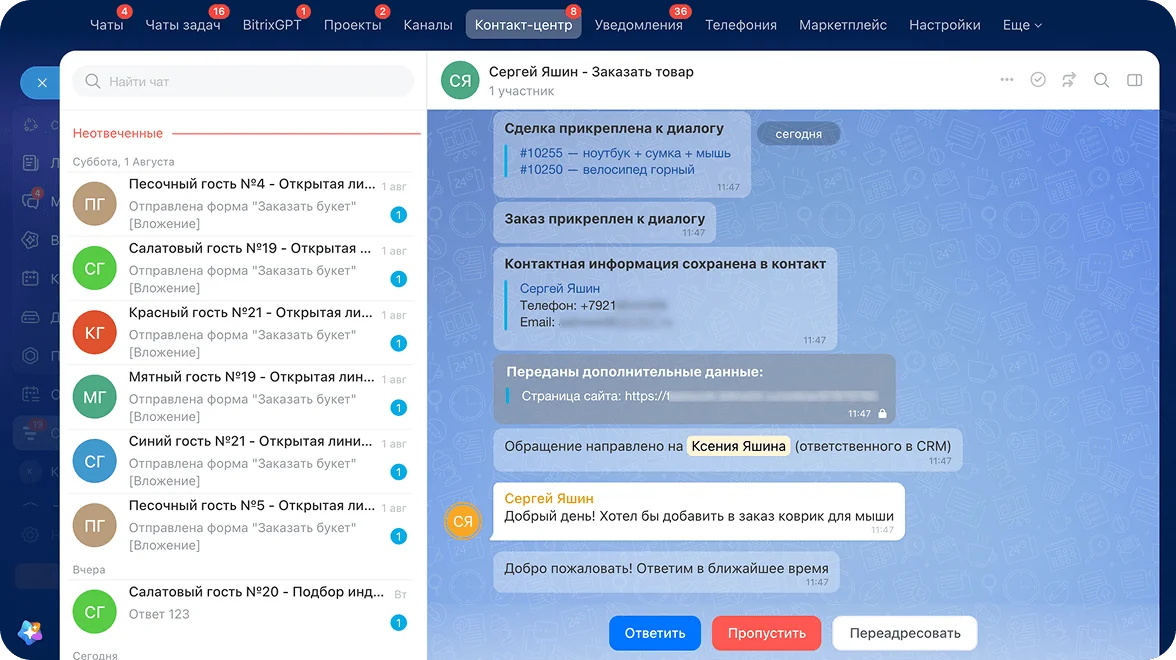This screenshot has width=1176, height=660.
Task: Click the lock icon on transferred data message
Action: click(x=882, y=413)
